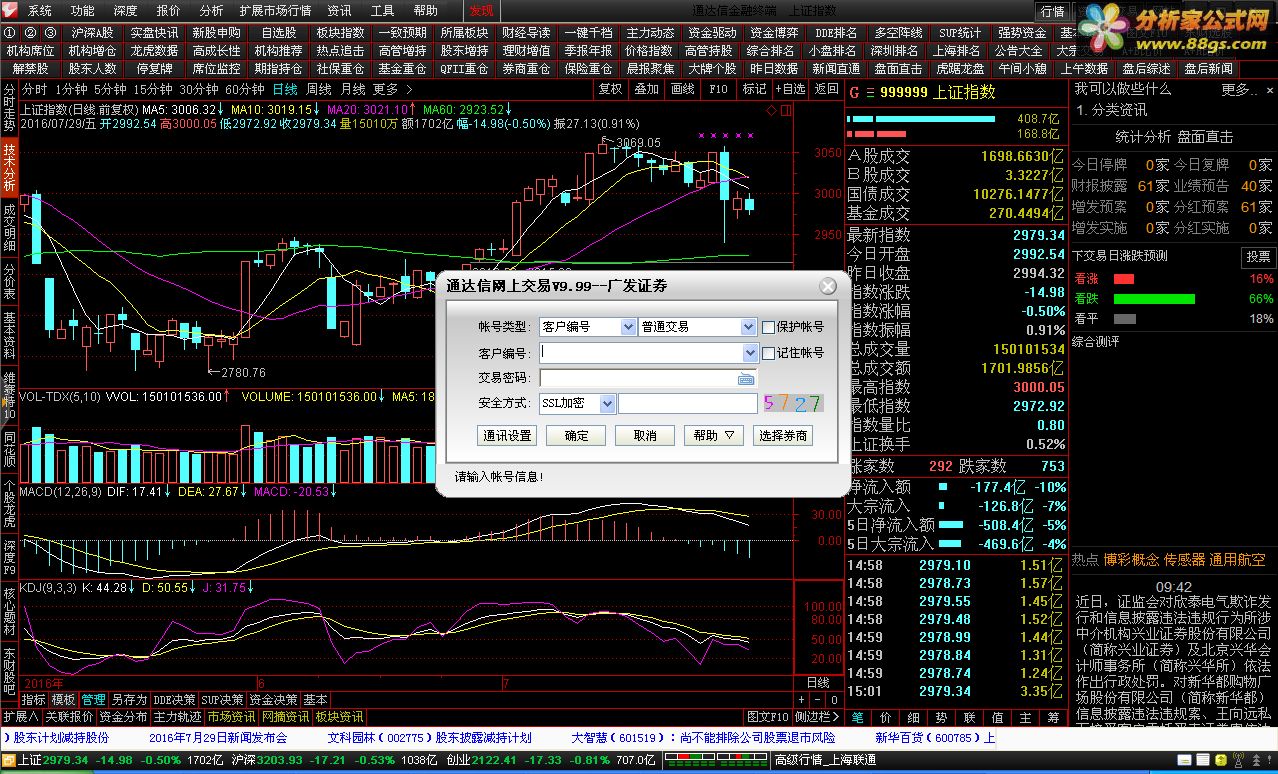The image size is (1278, 774).
Task: Click the 复权 chart toolbar button
Action: 610,89
